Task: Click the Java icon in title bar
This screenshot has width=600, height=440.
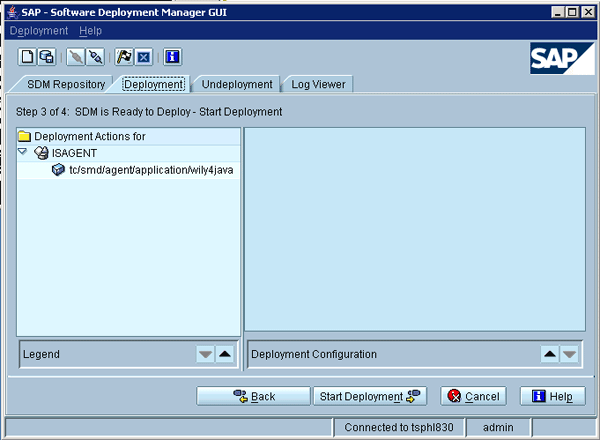Action: click(13, 12)
